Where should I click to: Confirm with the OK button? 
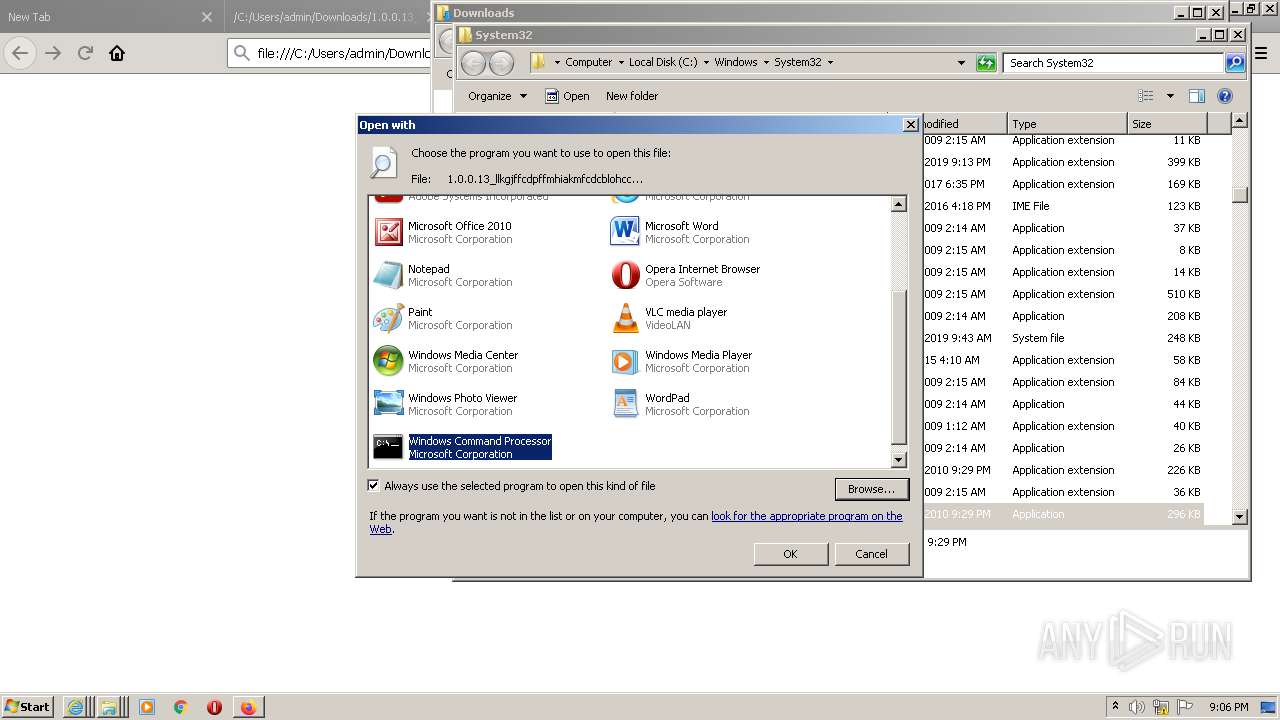[x=790, y=554]
